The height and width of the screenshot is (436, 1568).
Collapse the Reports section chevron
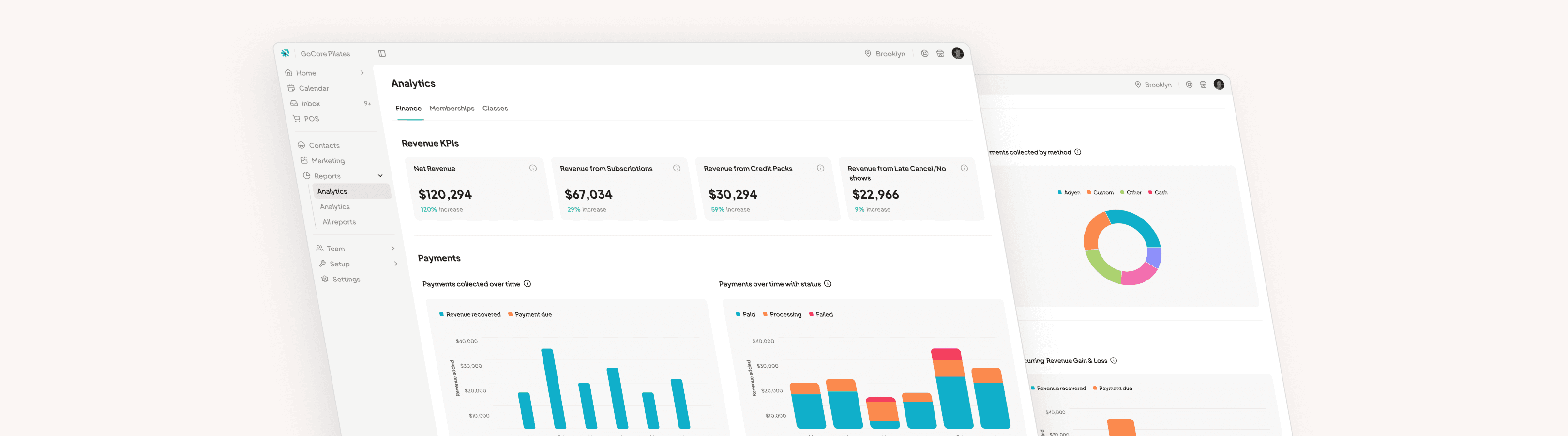click(x=380, y=176)
